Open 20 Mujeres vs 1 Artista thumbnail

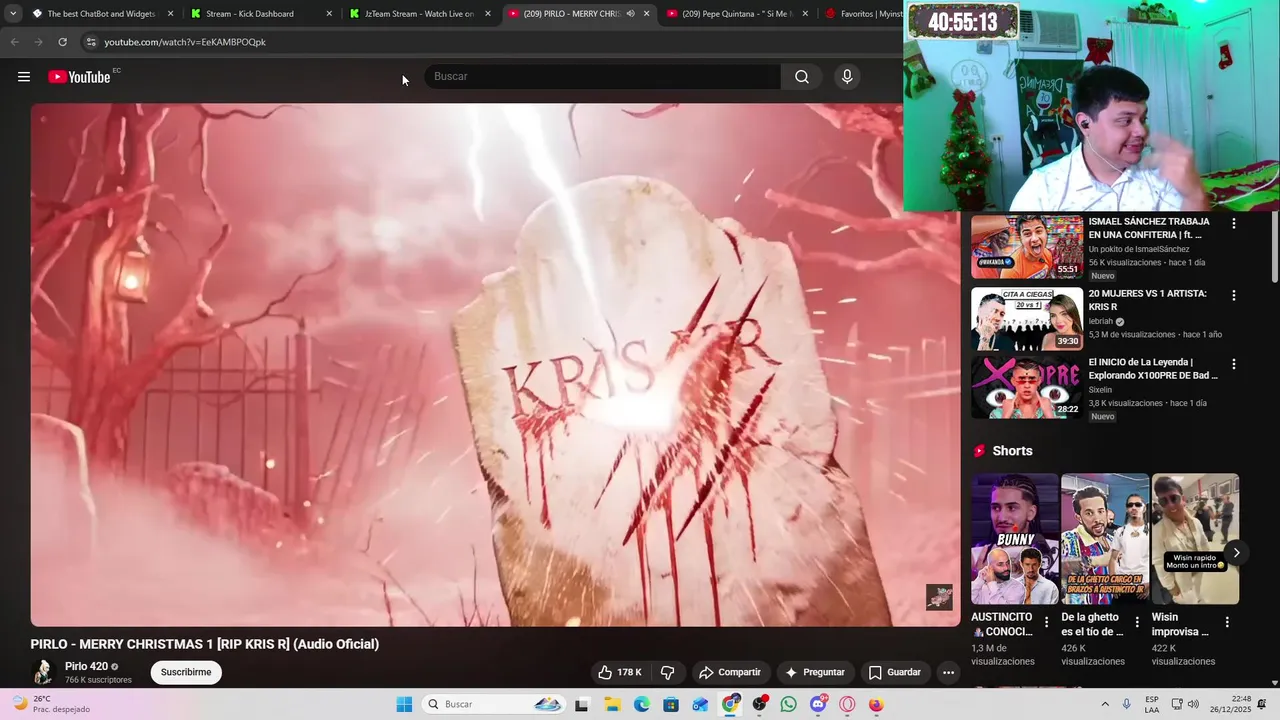pos(1027,319)
